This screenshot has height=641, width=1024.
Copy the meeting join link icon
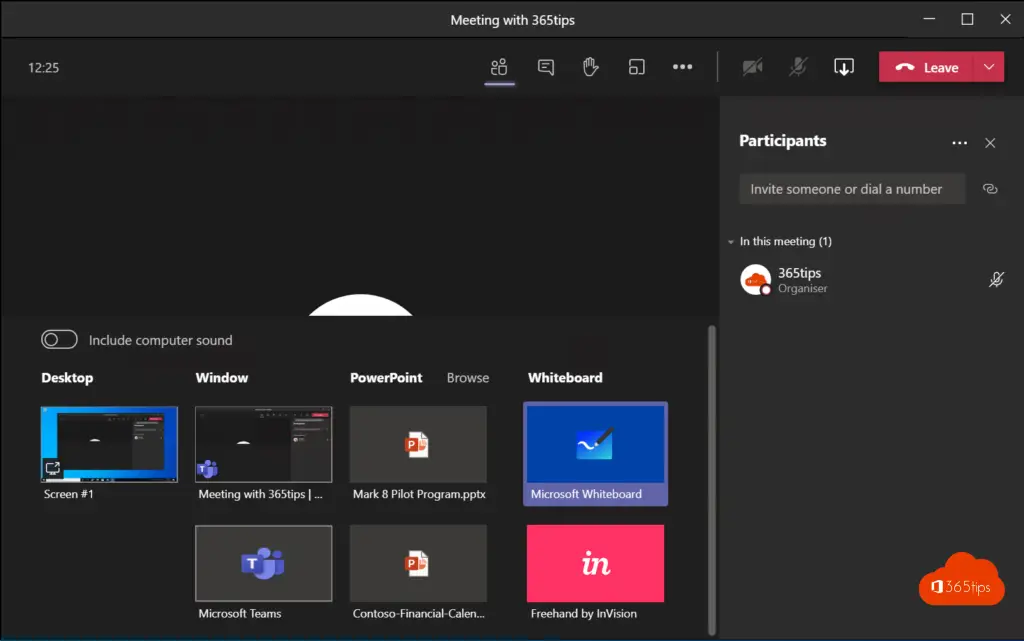tap(990, 189)
